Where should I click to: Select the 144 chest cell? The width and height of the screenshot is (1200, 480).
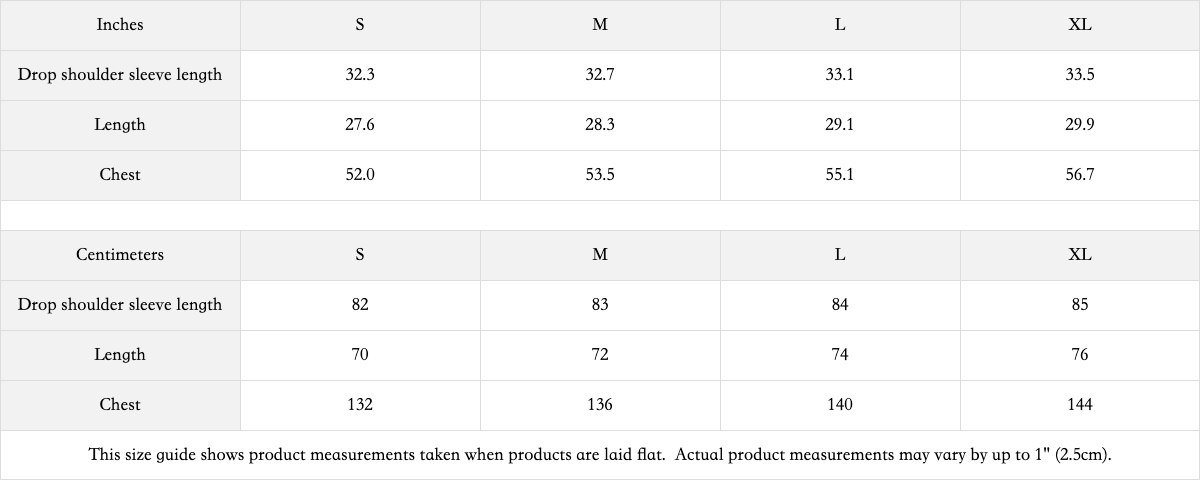pos(1080,405)
